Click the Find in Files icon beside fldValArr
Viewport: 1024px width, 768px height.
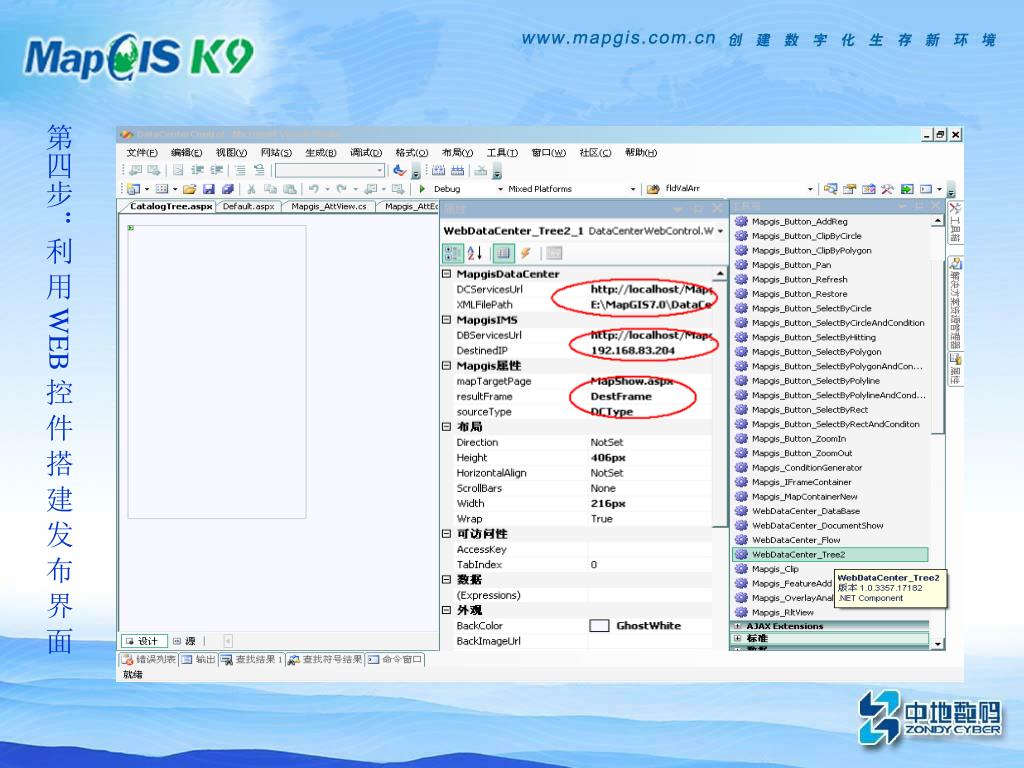tap(653, 189)
